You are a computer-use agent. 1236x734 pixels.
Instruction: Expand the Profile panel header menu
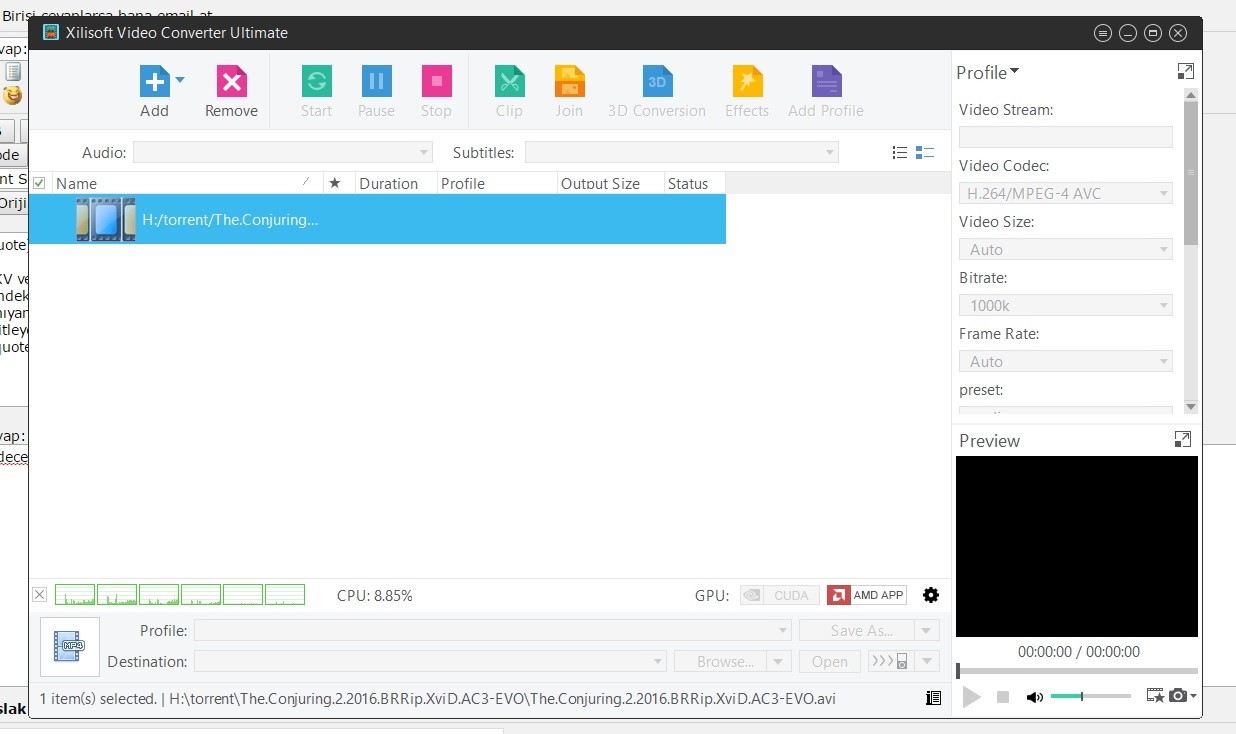[988, 72]
